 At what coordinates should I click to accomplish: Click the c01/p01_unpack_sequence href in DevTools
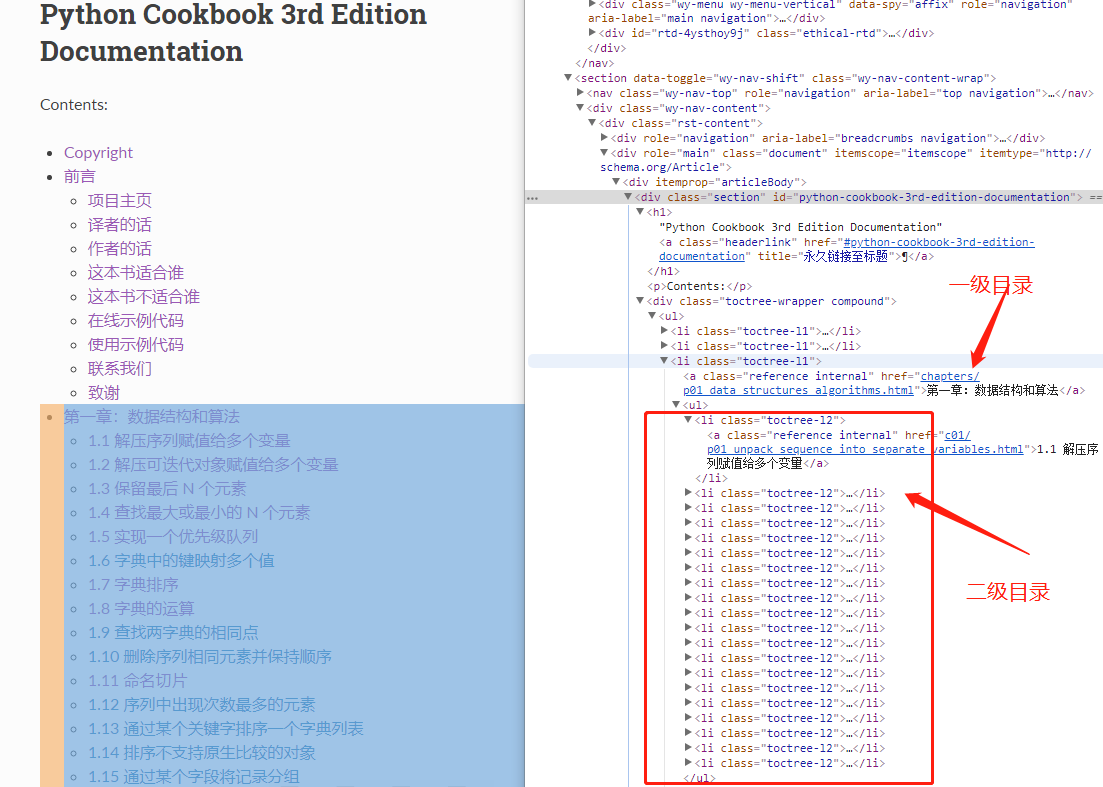(865, 442)
